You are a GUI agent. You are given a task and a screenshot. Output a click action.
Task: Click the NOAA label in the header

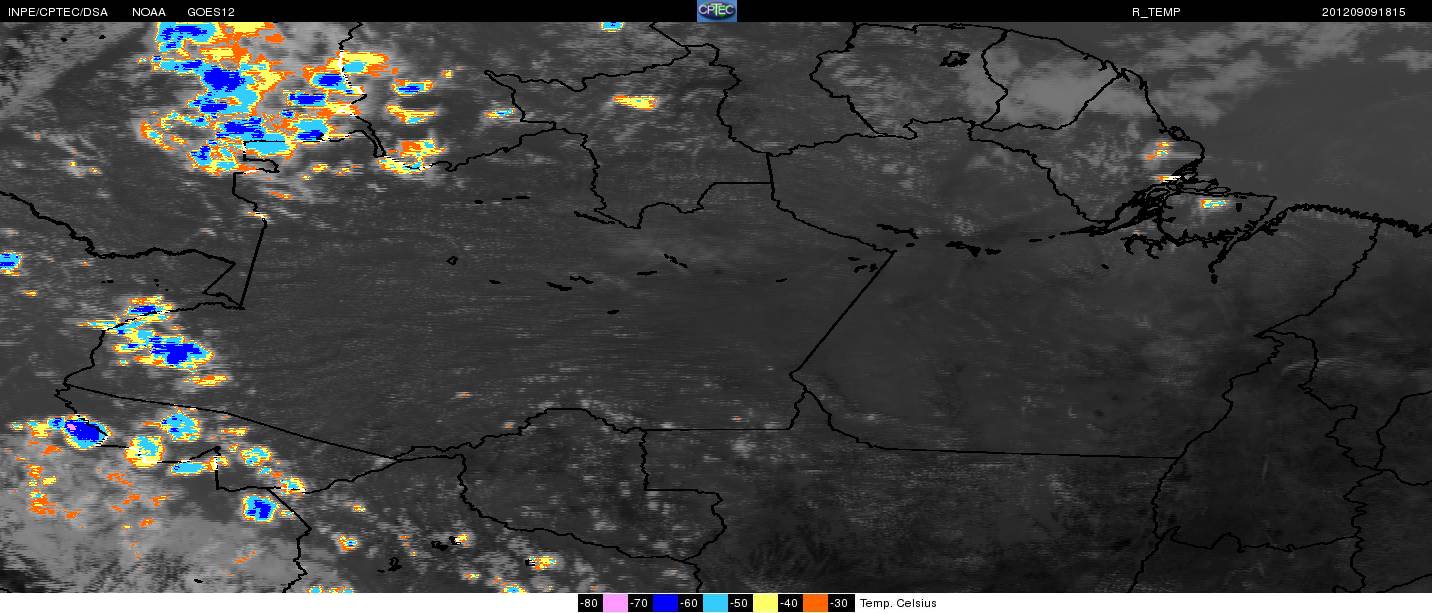pos(149,12)
